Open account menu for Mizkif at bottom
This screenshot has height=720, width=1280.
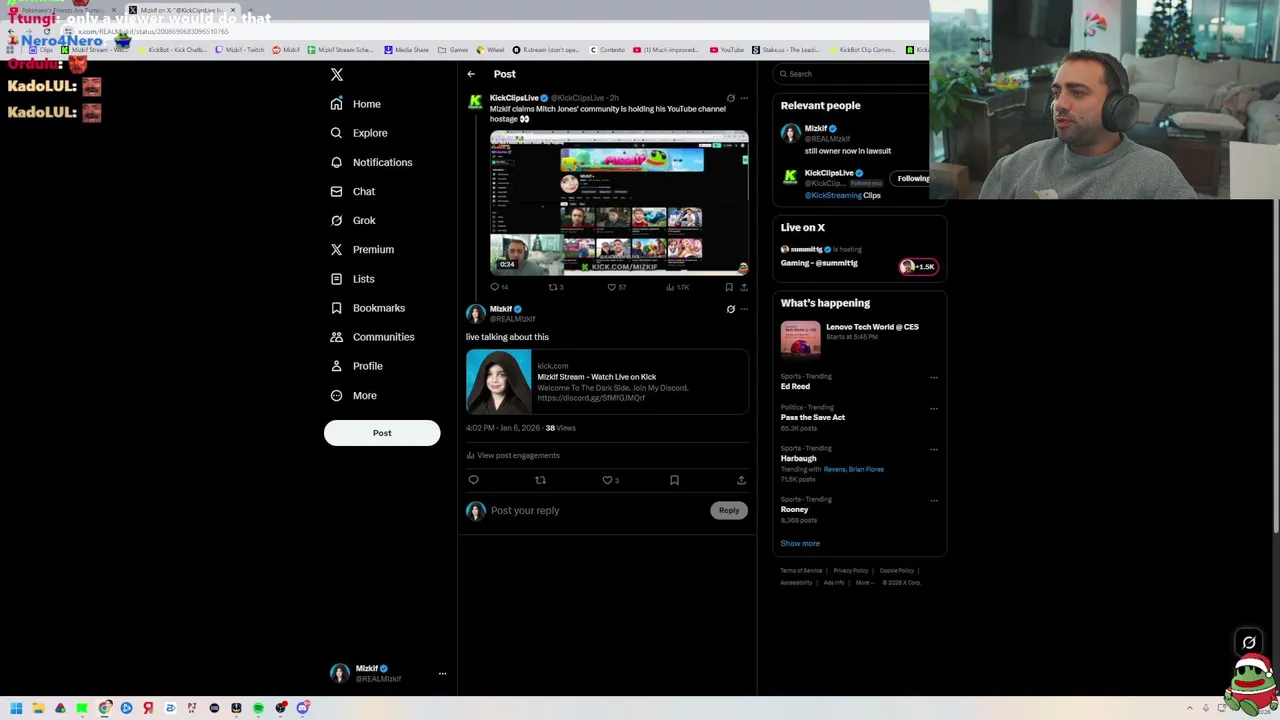coord(442,673)
